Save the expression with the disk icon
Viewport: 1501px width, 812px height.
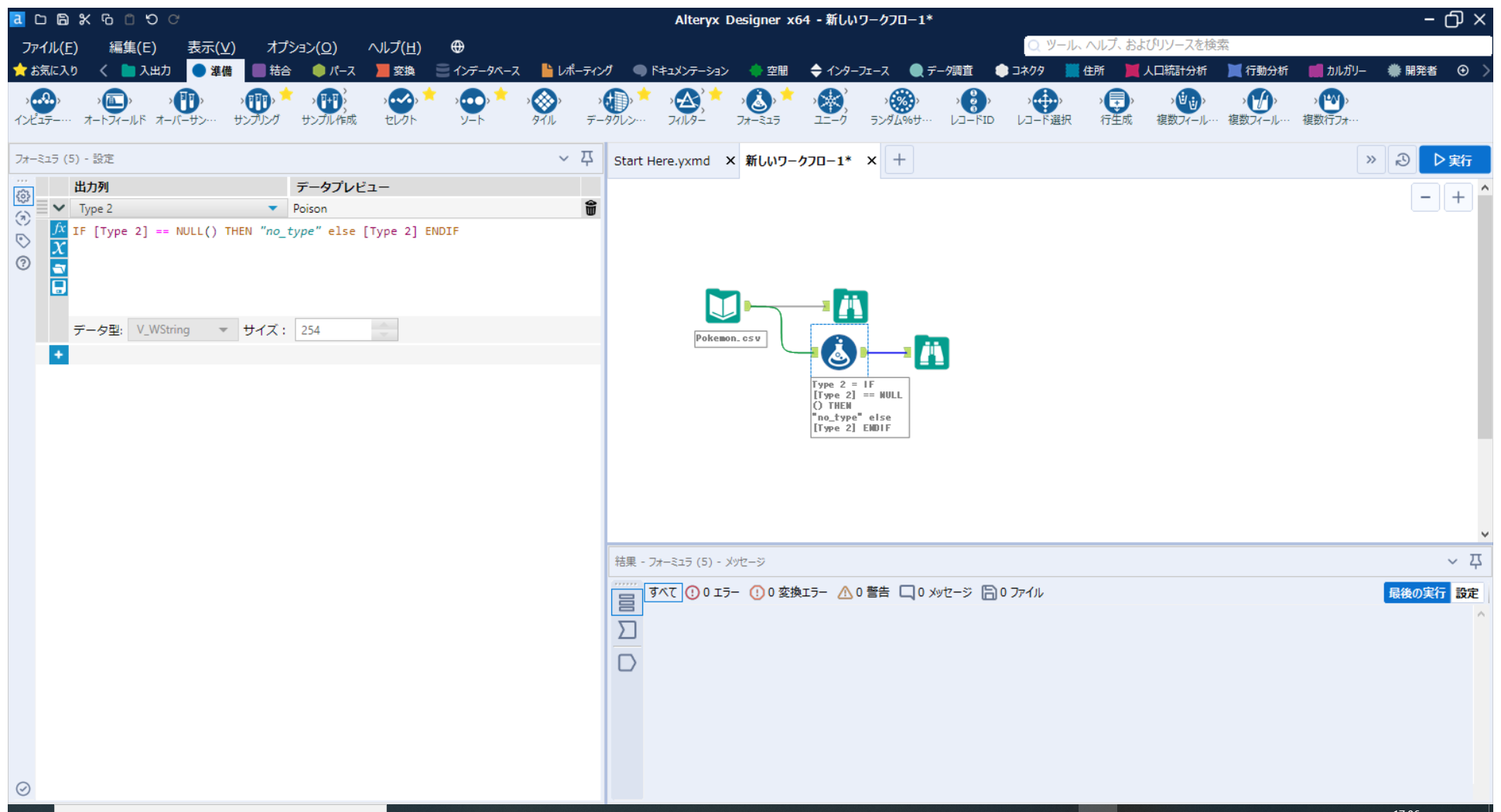(x=59, y=287)
